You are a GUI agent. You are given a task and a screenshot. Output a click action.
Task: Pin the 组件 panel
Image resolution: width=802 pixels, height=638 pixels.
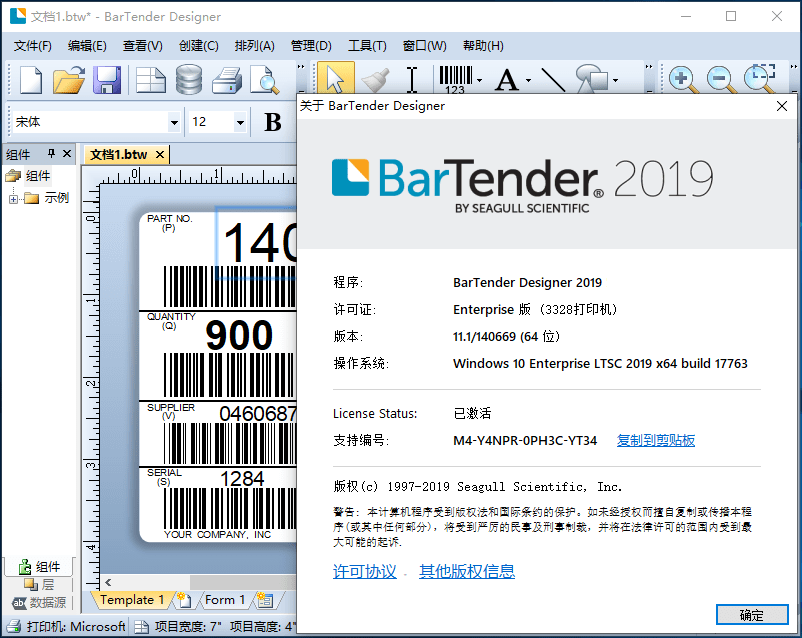51,153
